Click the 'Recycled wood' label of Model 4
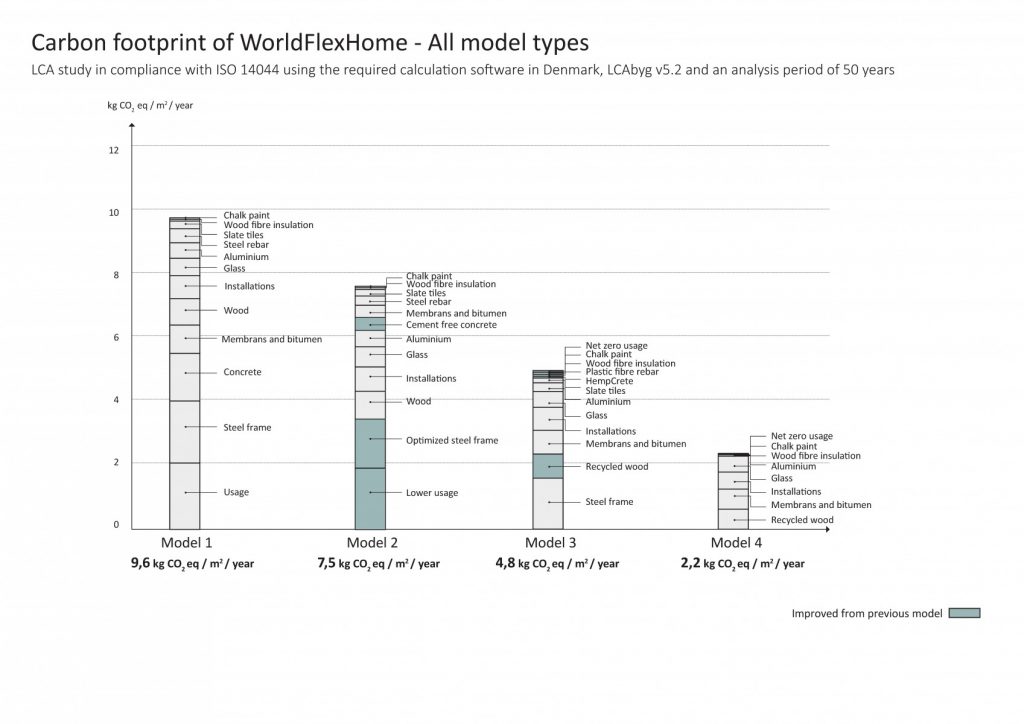 click(802, 520)
